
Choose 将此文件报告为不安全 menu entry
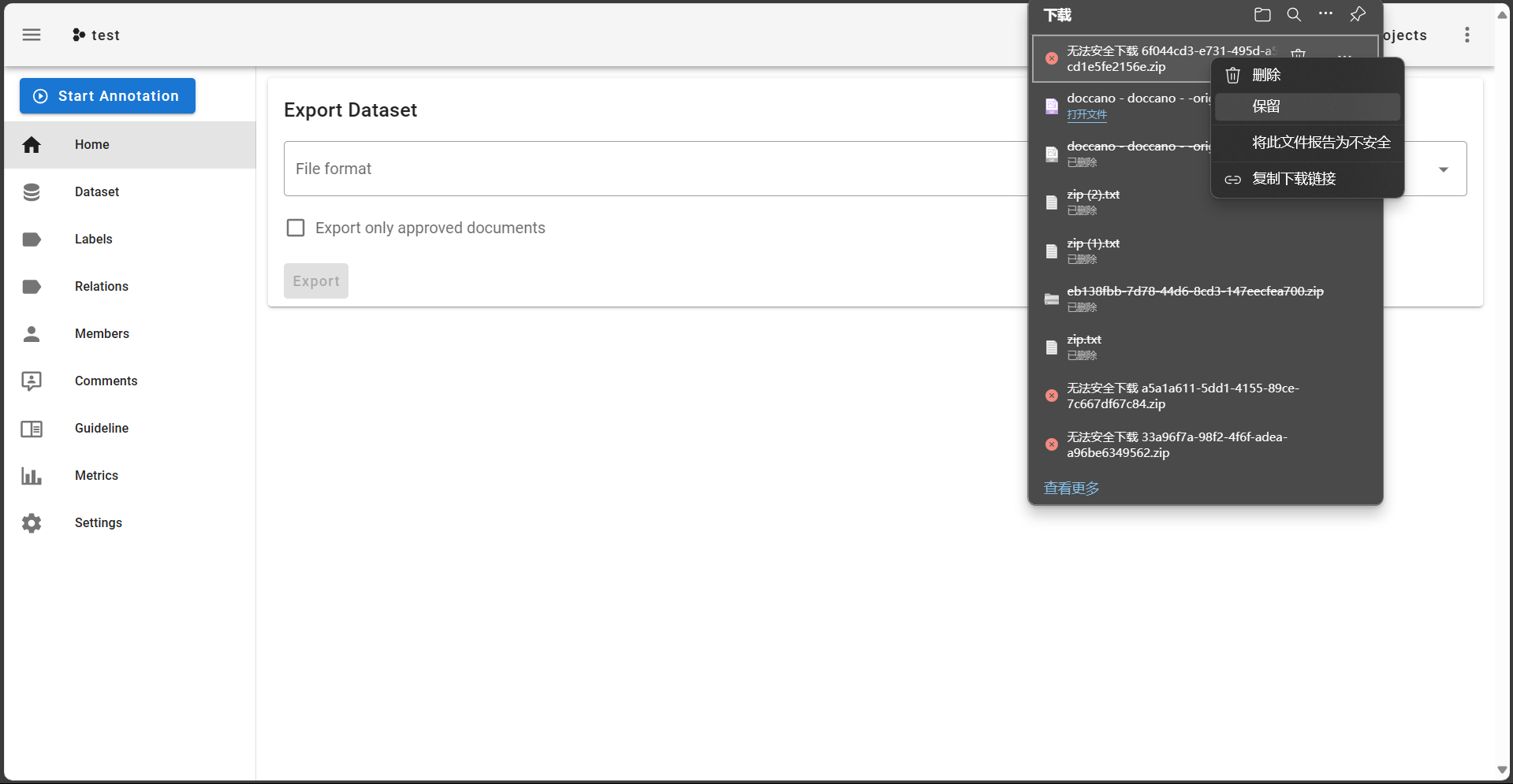coord(1307,143)
